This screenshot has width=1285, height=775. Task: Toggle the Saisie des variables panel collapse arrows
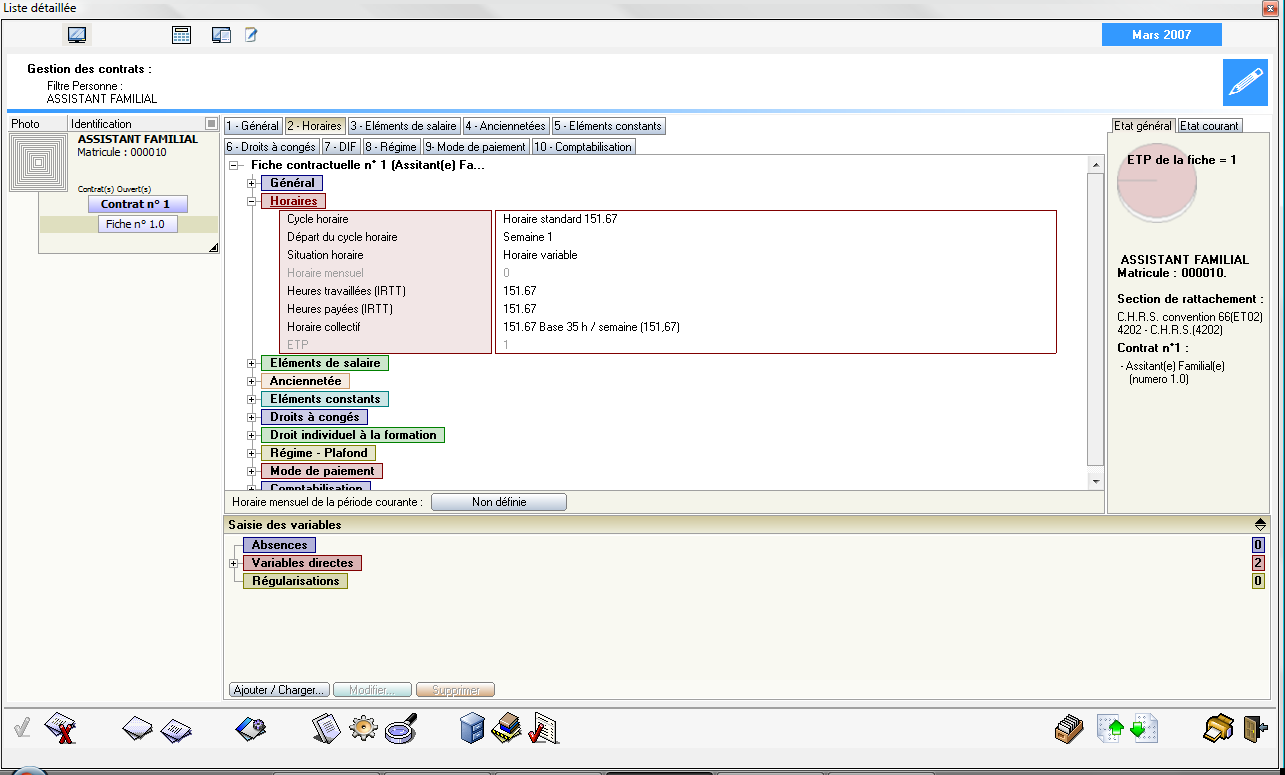pos(1260,524)
